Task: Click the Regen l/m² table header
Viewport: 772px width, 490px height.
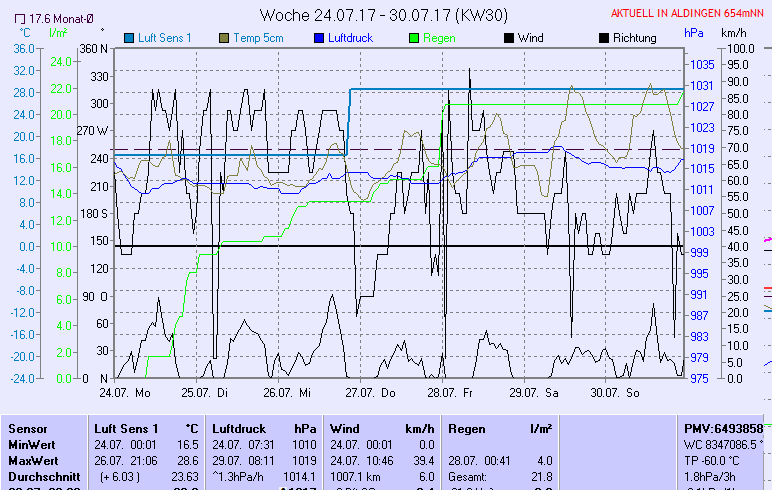Action: coord(499,428)
